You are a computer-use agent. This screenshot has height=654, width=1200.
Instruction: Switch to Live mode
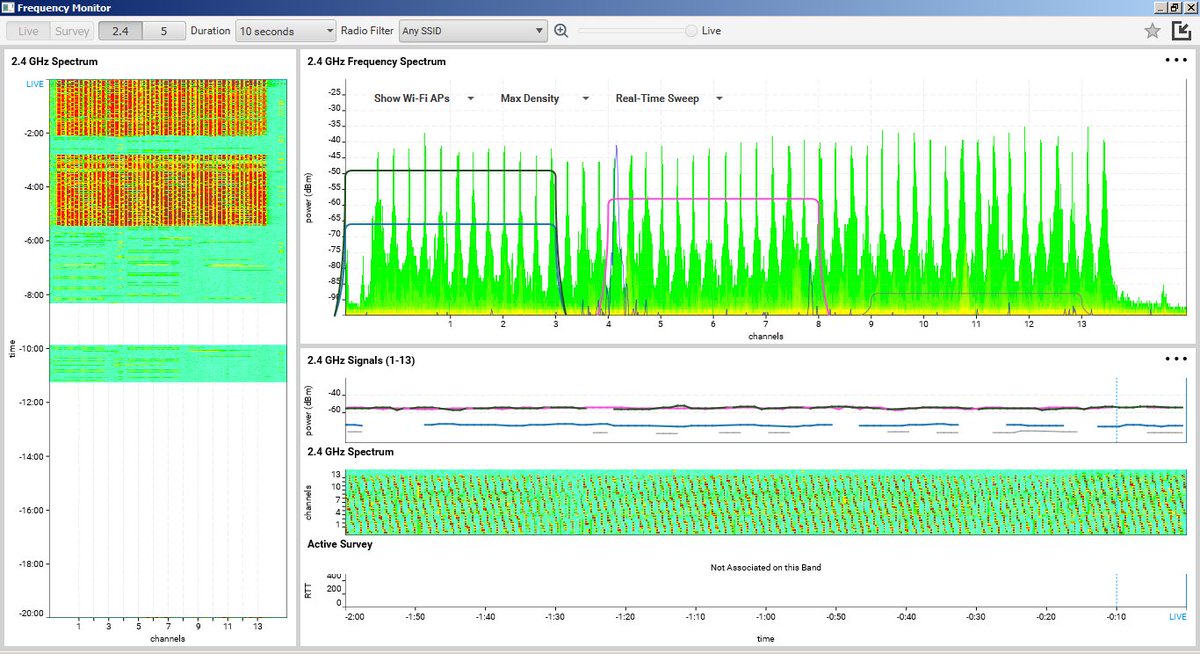pyautogui.click(x=30, y=31)
